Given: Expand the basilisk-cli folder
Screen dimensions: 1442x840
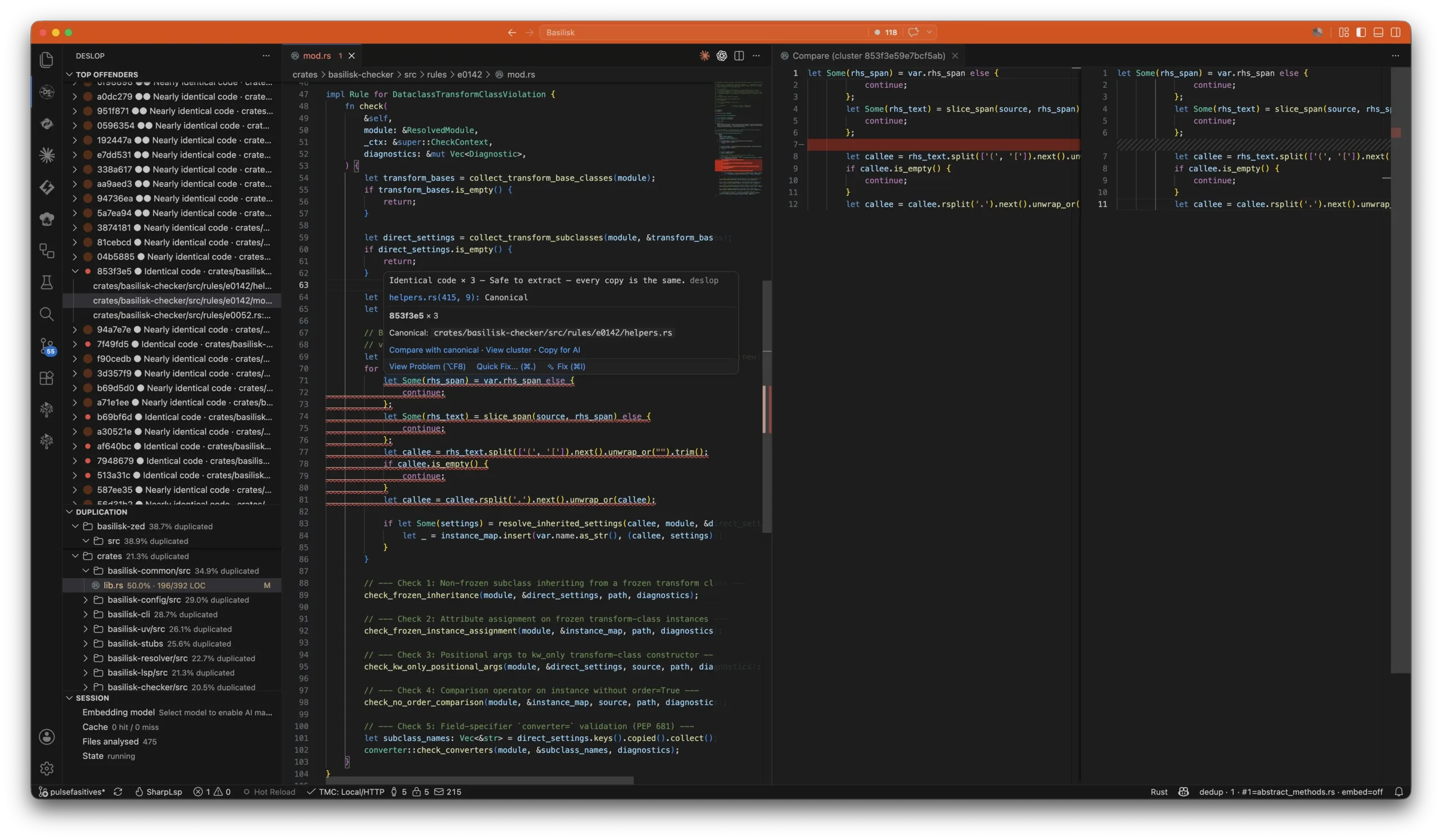Looking at the screenshot, I should (x=85, y=614).
